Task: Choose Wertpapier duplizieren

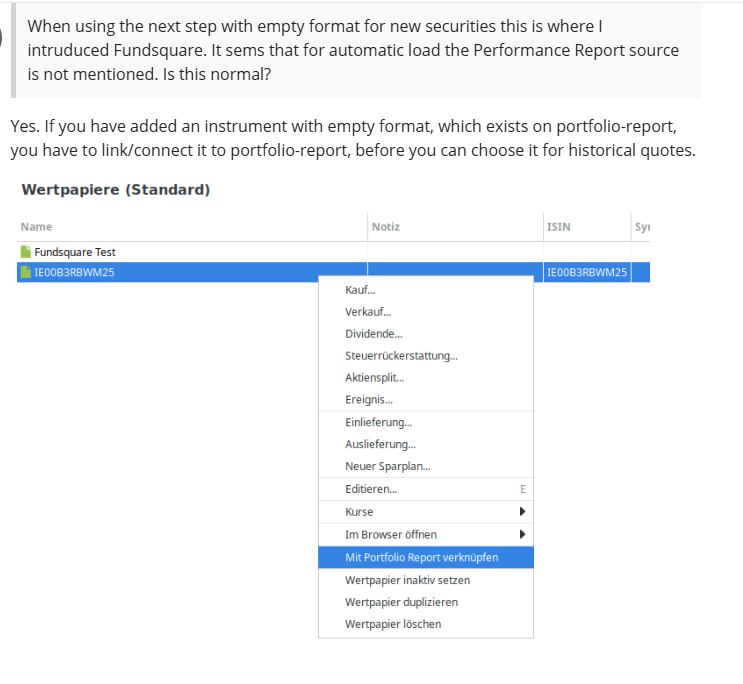Action: pyautogui.click(x=426, y=602)
